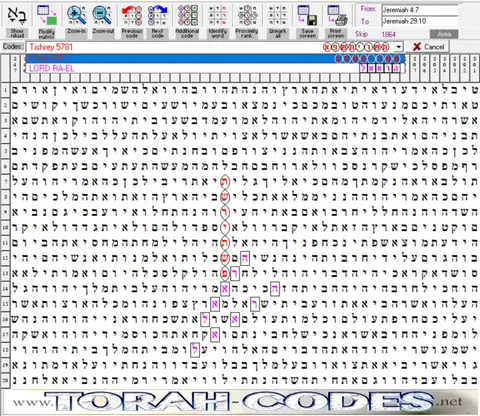Toggle the Show nikud icon
The image size is (480, 416).
click(16, 15)
